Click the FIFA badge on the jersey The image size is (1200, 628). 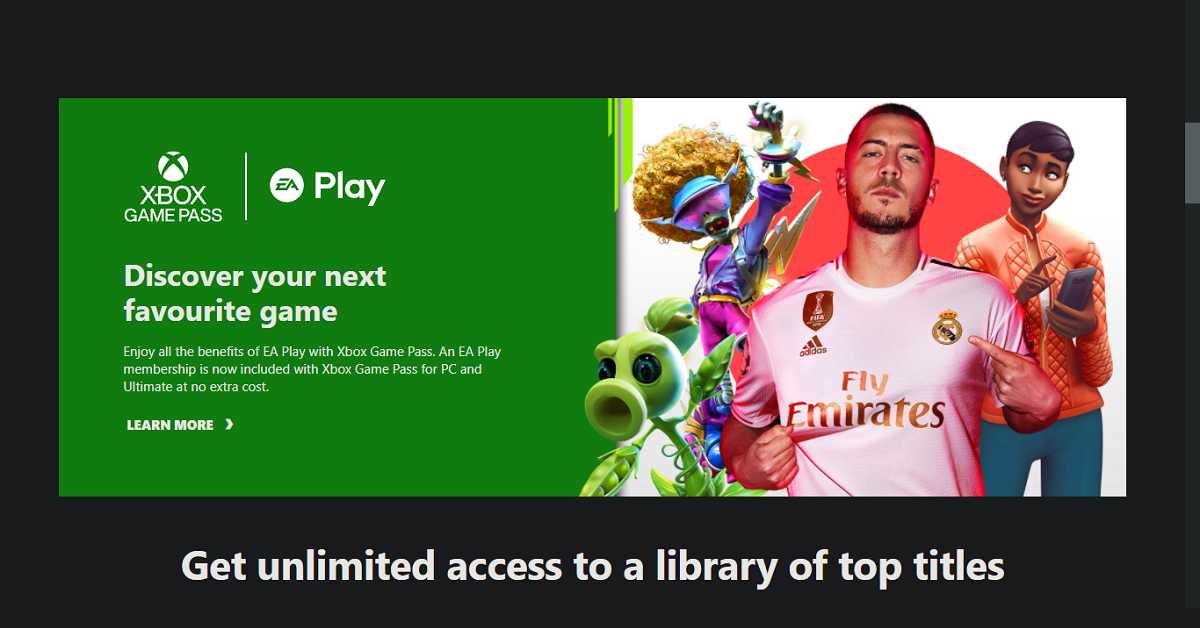(x=817, y=311)
